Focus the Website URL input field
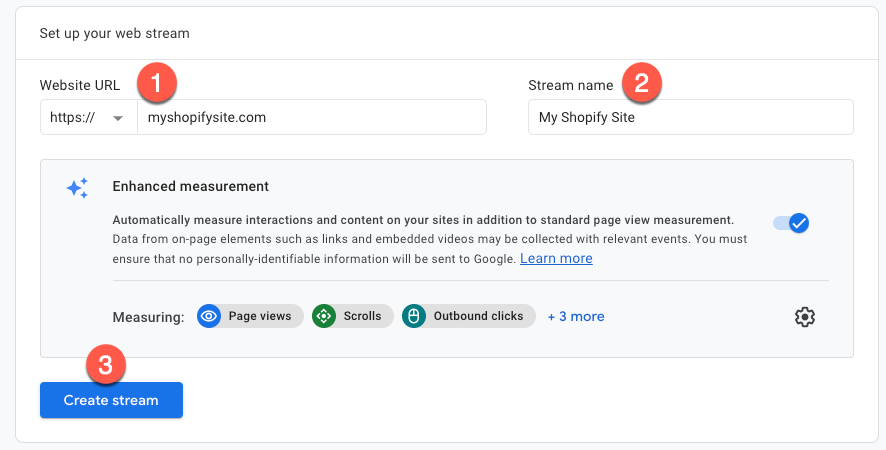The height and width of the screenshot is (450, 886). tap(312, 117)
